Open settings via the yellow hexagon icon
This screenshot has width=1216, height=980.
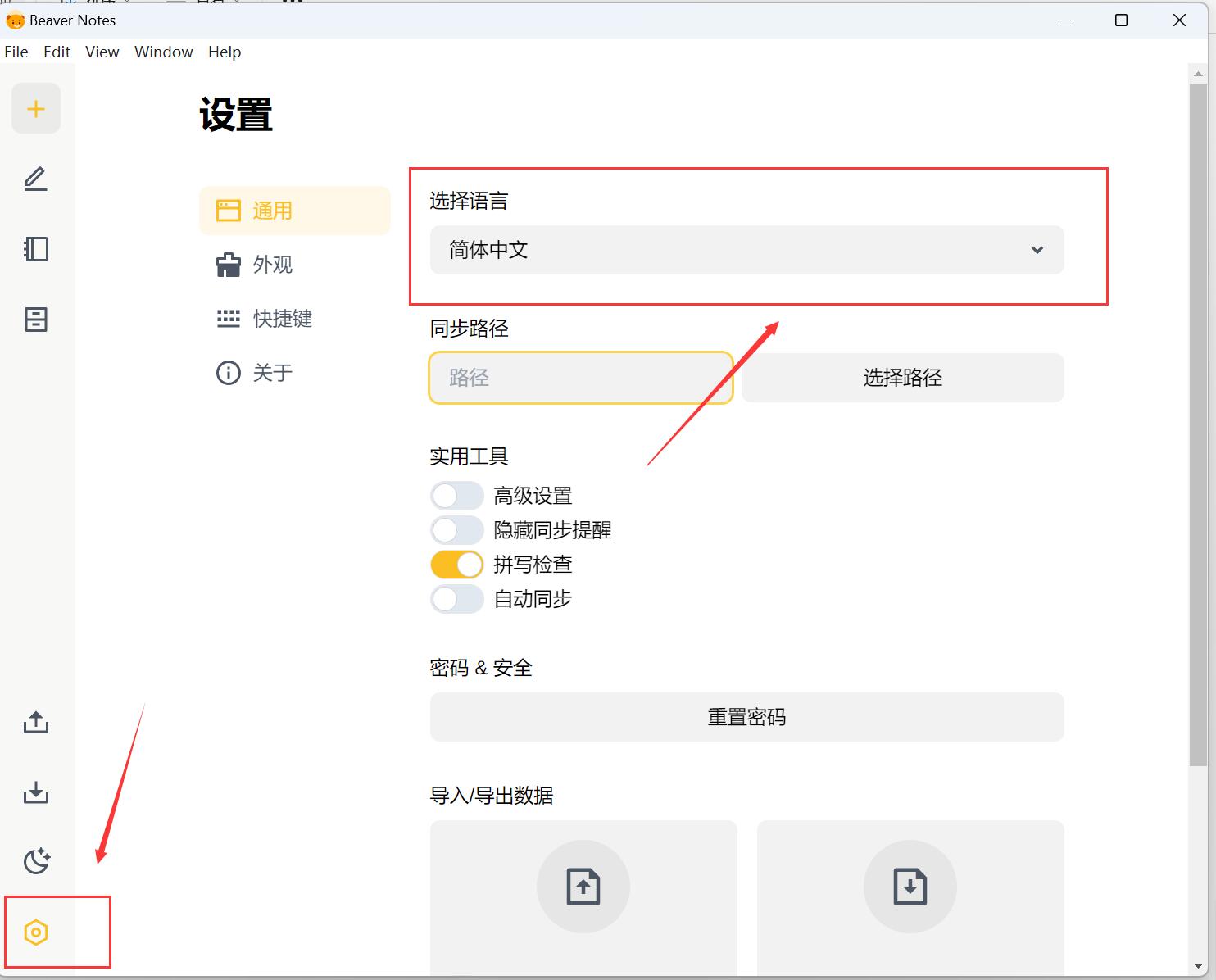coord(36,932)
